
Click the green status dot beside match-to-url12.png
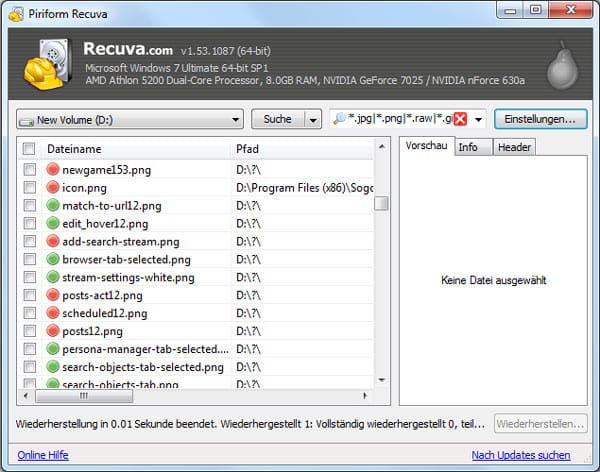pyautogui.click(x=53, y=206)
